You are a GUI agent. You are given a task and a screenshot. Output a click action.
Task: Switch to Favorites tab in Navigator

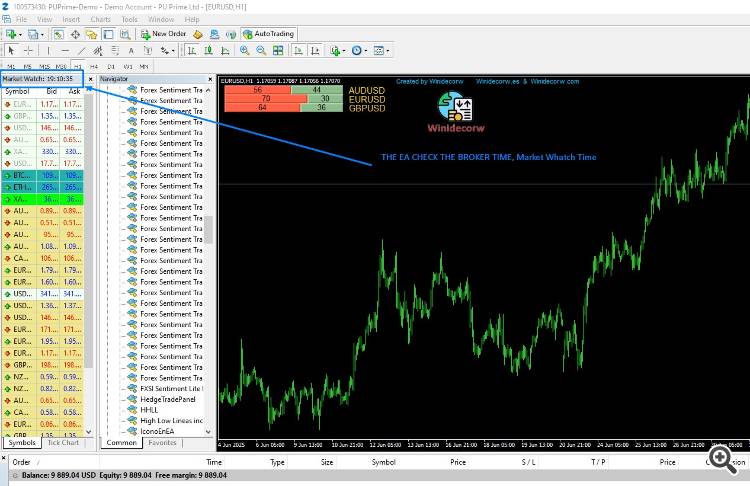(x=162, y=443)
